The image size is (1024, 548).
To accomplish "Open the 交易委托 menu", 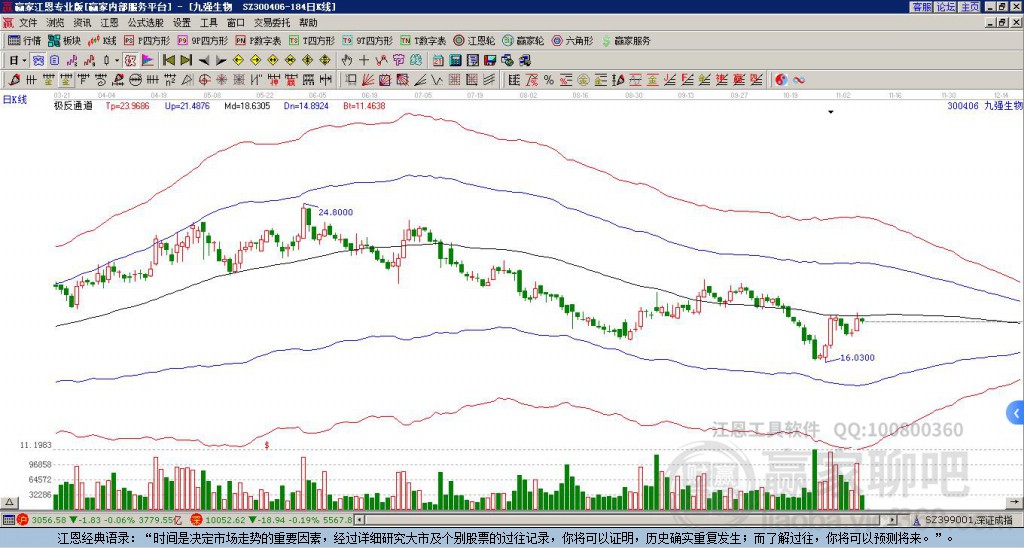I will tap(272, 23).
